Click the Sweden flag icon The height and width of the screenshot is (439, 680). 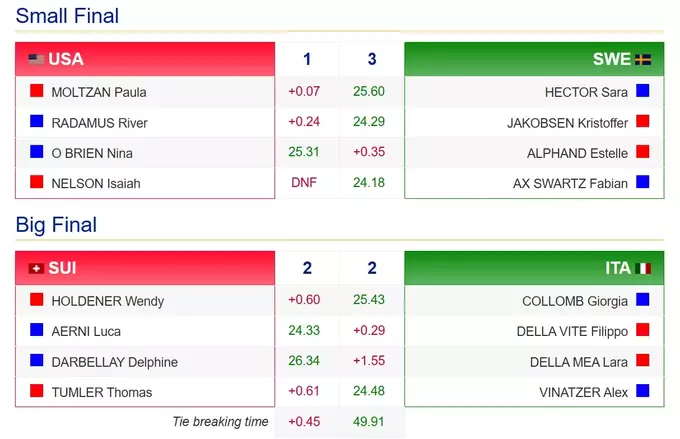(x=643, y=59)
